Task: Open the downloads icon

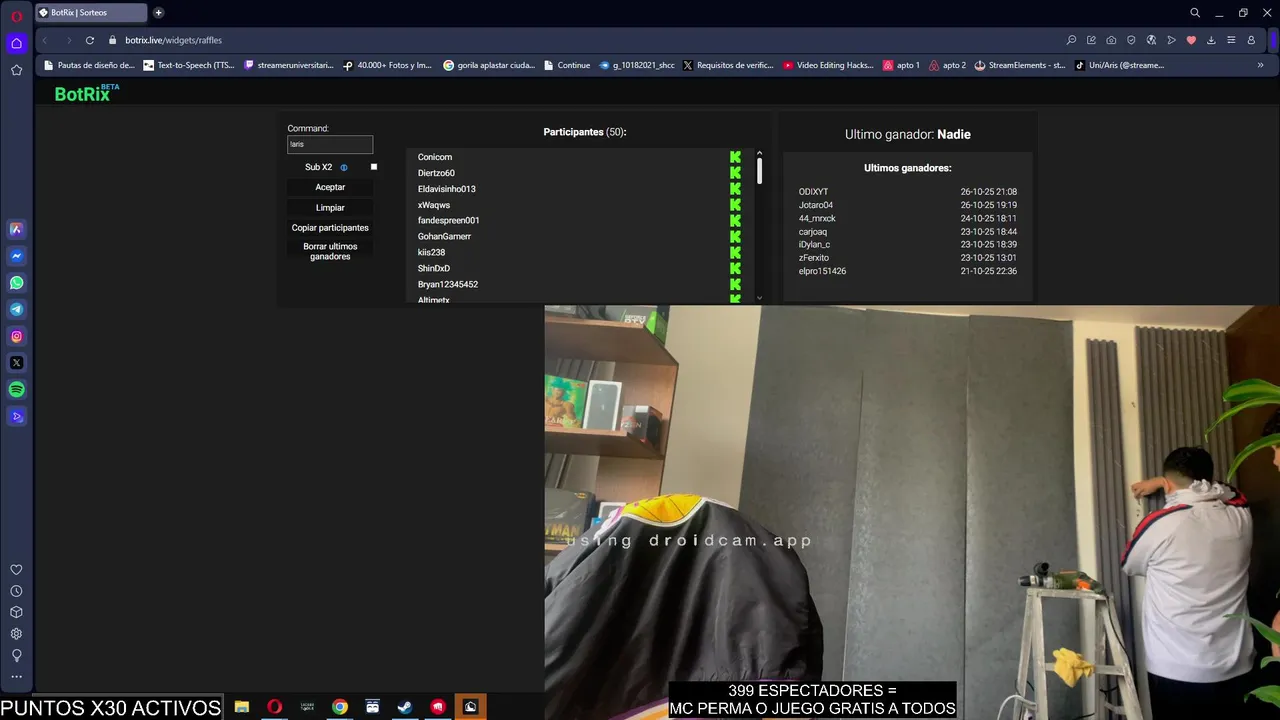Action: click(x=1211, y=40)
